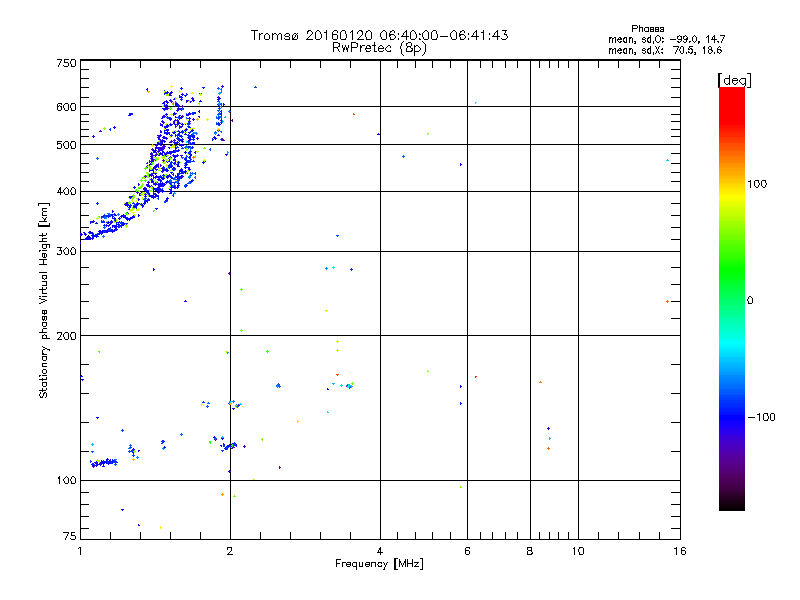800x600 pixels.
Task: Select the "mean, sd,O: -99.0, 14.7" line
Action: (x=666, y=39)
